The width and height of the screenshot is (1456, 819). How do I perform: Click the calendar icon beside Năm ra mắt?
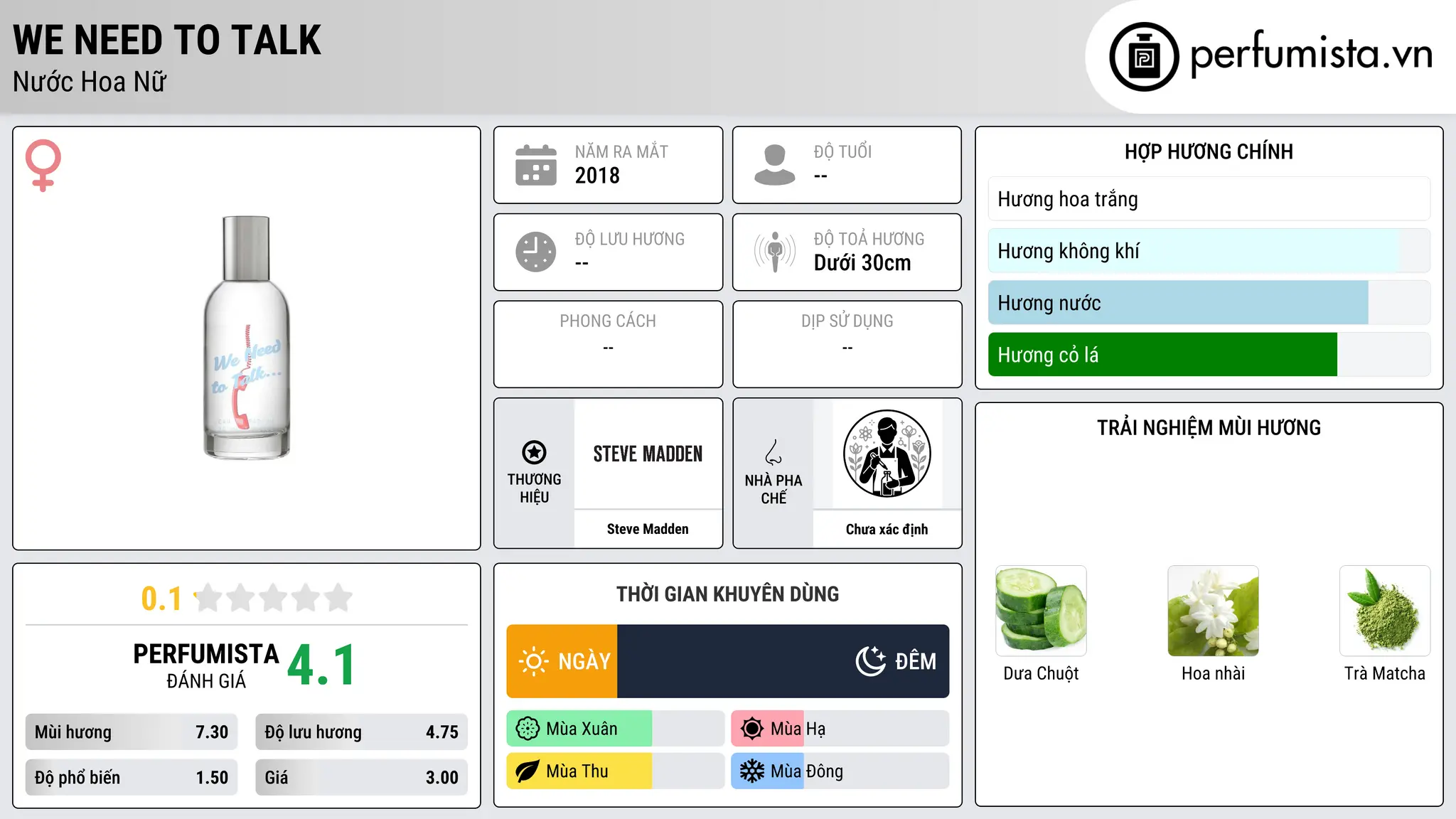[x=536, y=165]
